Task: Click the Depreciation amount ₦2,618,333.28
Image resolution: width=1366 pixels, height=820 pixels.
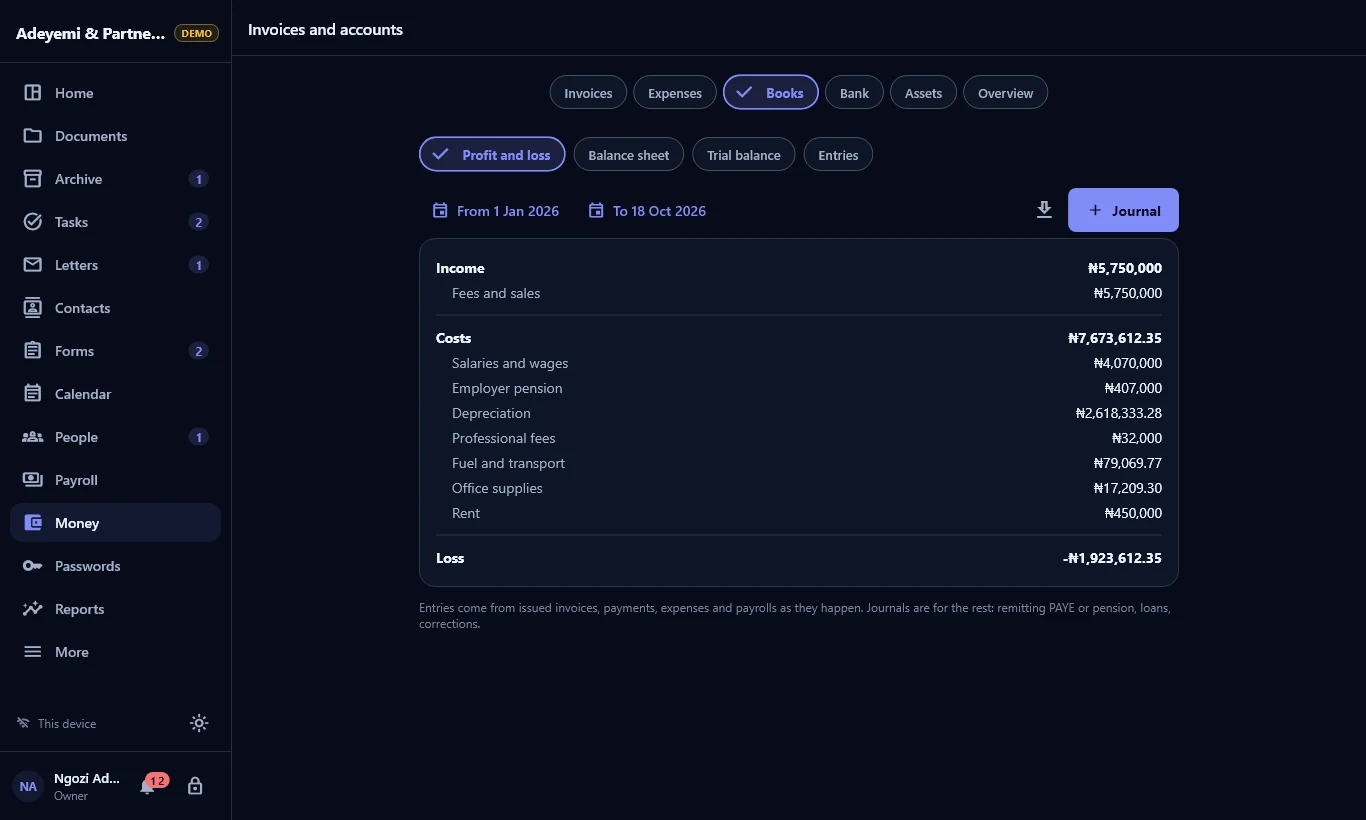Action: point(1118,413)
